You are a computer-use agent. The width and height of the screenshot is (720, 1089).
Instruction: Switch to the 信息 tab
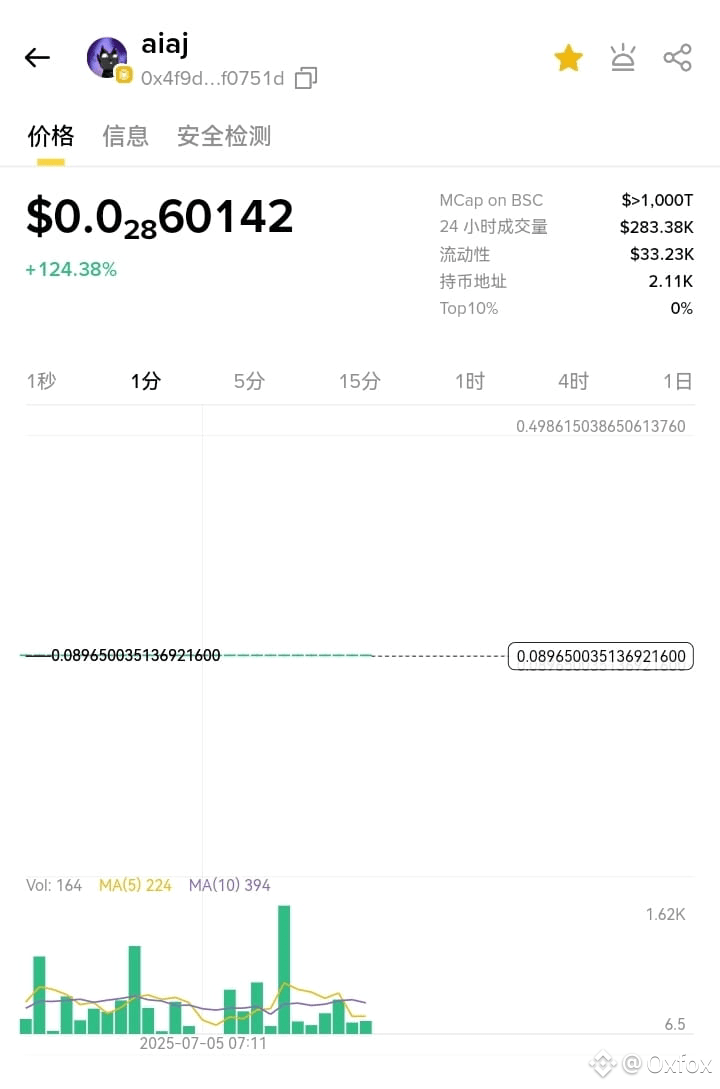pyautogui.click(x=126, y=136)
